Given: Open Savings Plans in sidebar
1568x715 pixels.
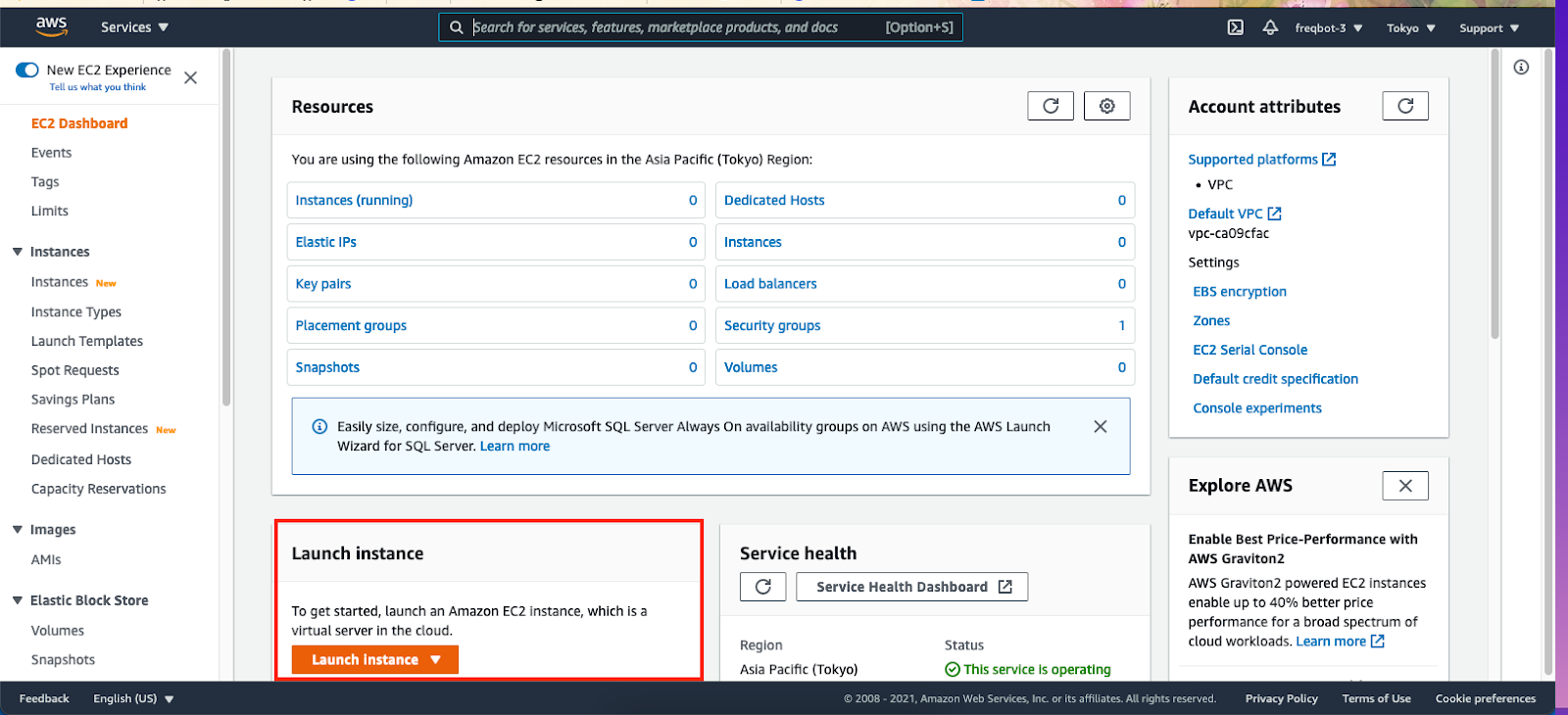Looking at the screenshot, I should pyautogui.click(x=73, y=400).
